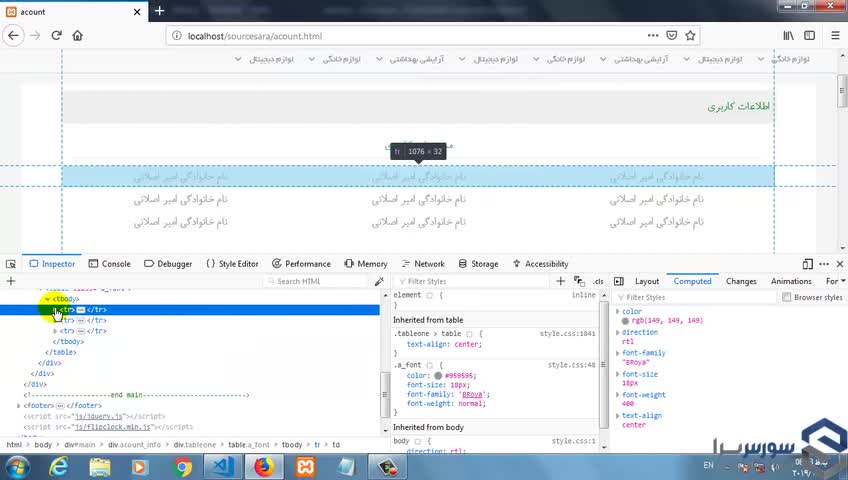Expand computed text-align property arrow
The image size is (848, 480).
(618, 416)
